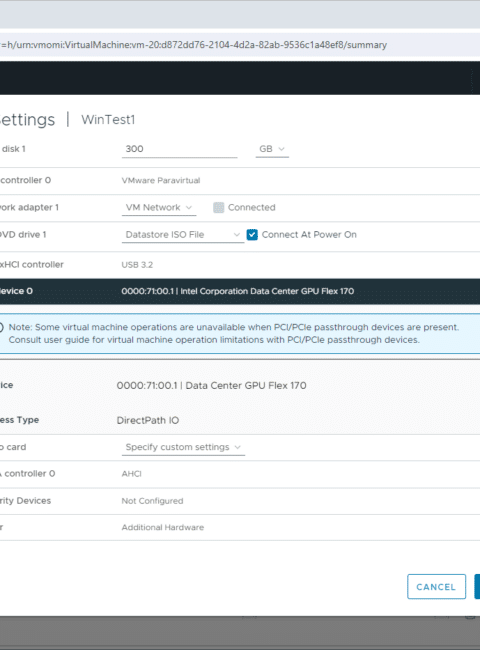Image resolution: width=480 pixels, height=650 pixels.
Task: Open the VM Network dropdown
Action: (159, 208)
